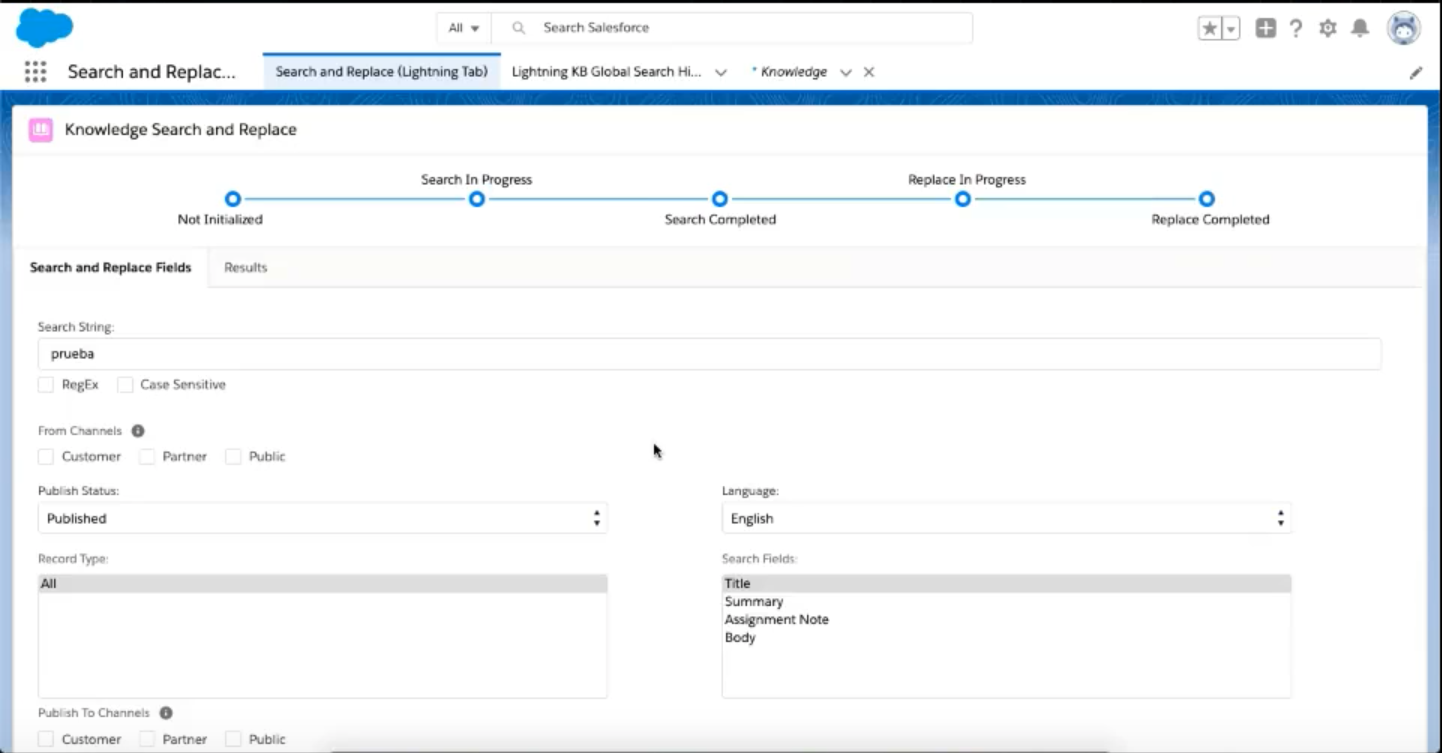Check Customer under From Channels

46,457
